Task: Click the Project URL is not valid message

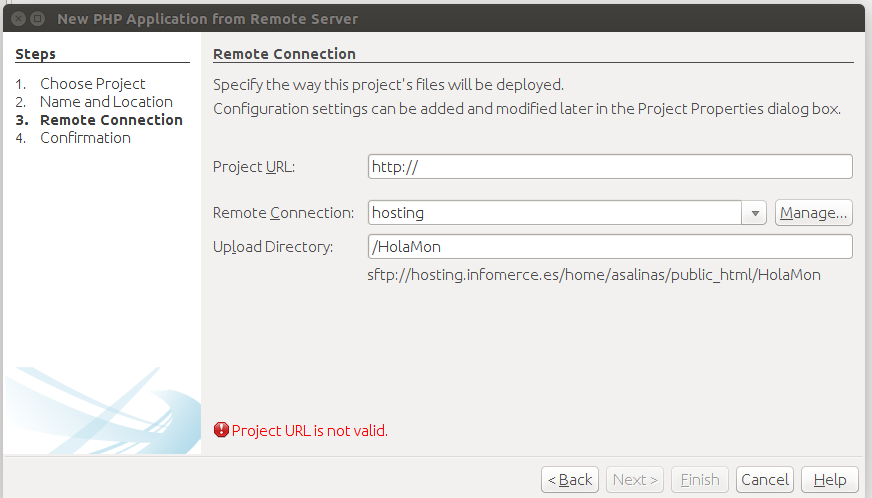Action: point(309,431)
